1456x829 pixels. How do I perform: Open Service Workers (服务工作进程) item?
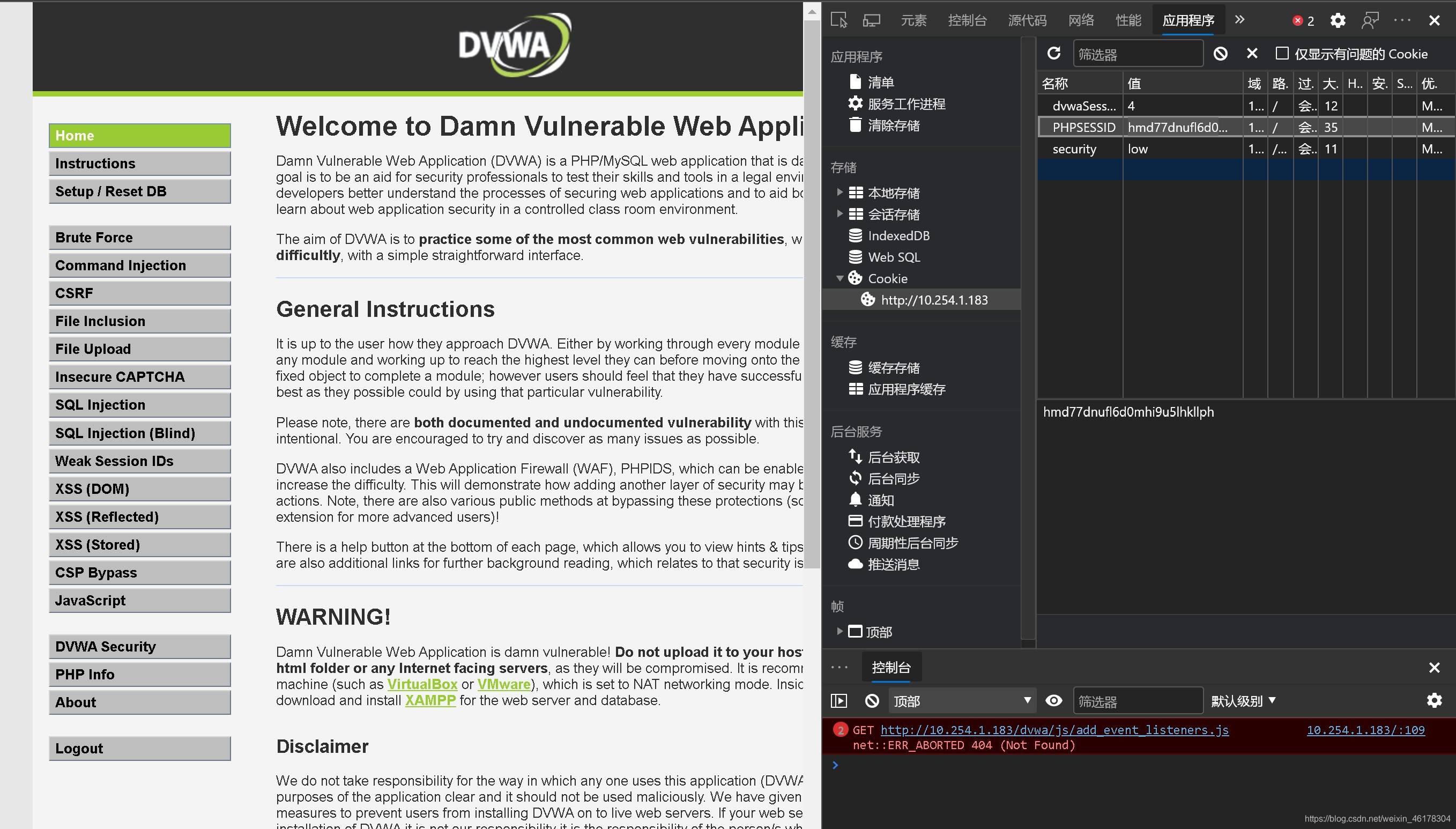coord(897,103)
